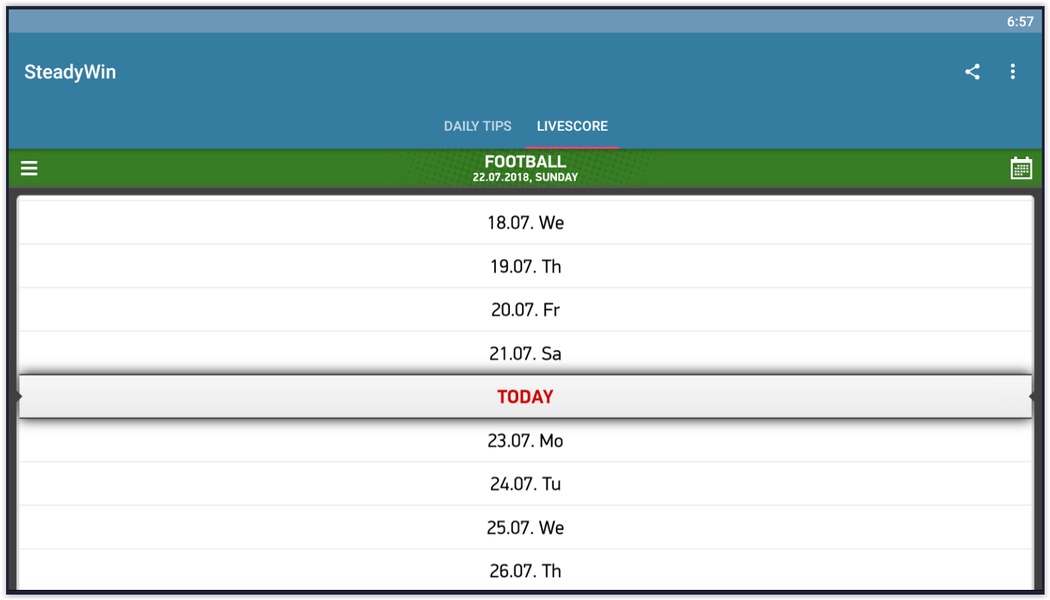Open the share icon in header
This screenshot has height=600, width=1050.
coord(972,72)
